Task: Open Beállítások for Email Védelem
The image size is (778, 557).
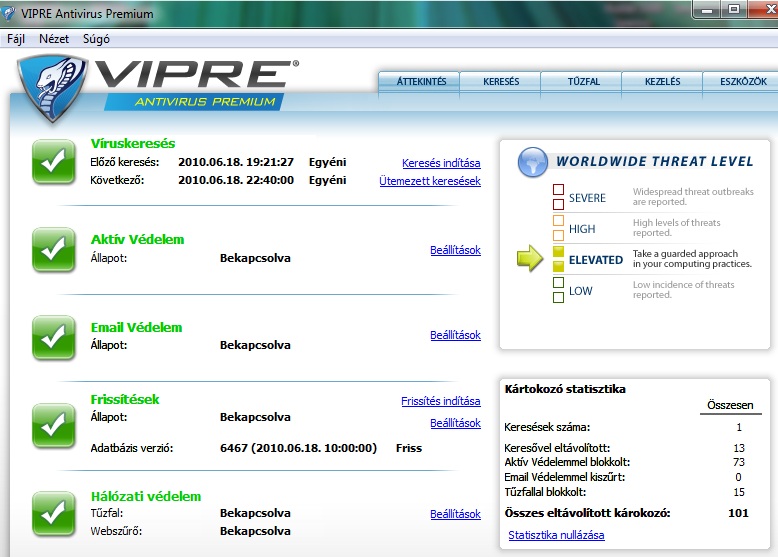Action: (x=455, y=335)
